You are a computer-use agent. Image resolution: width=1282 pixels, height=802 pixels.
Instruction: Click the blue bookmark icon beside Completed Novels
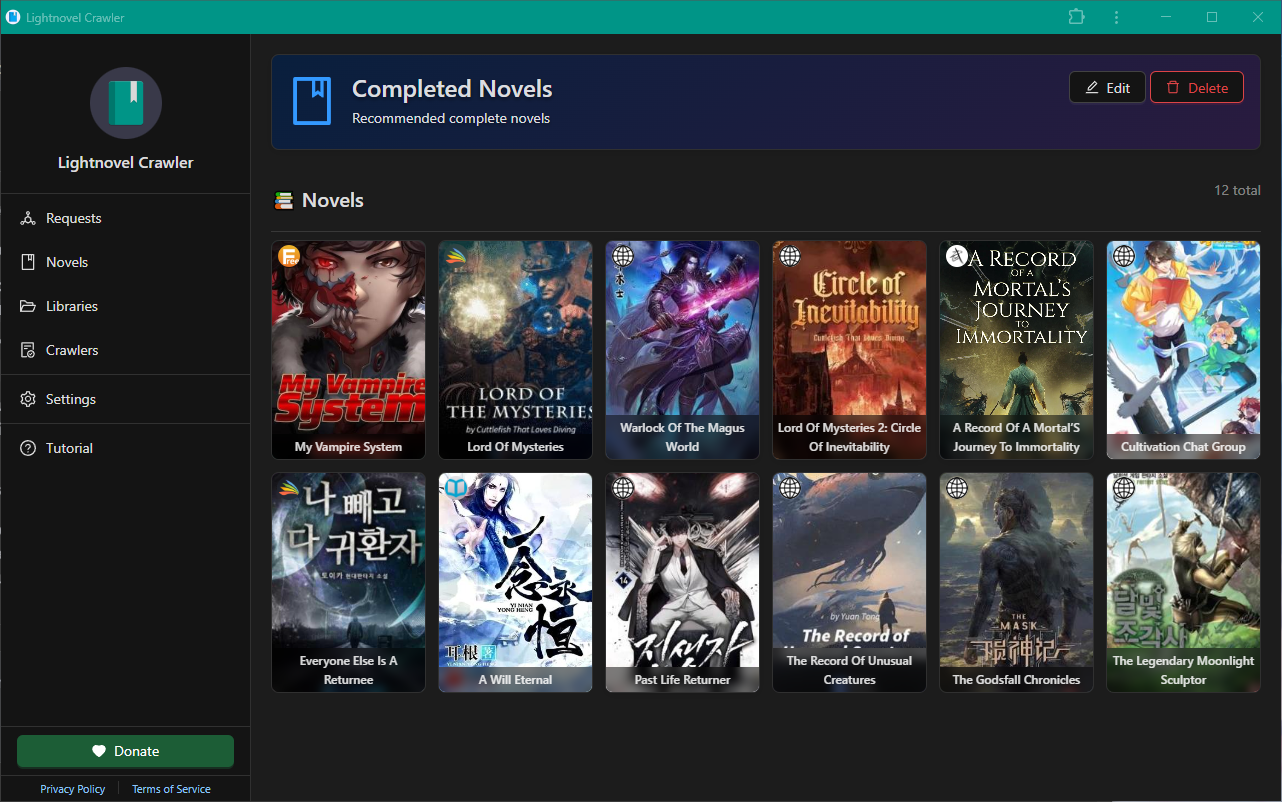(x=311, y=102)
